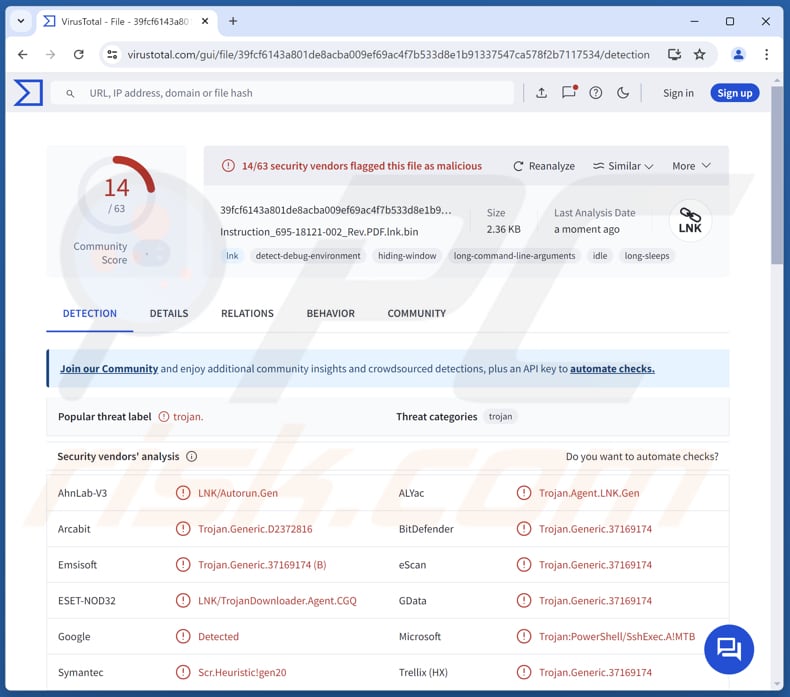Click the automate checks link

tap(612, 368)
